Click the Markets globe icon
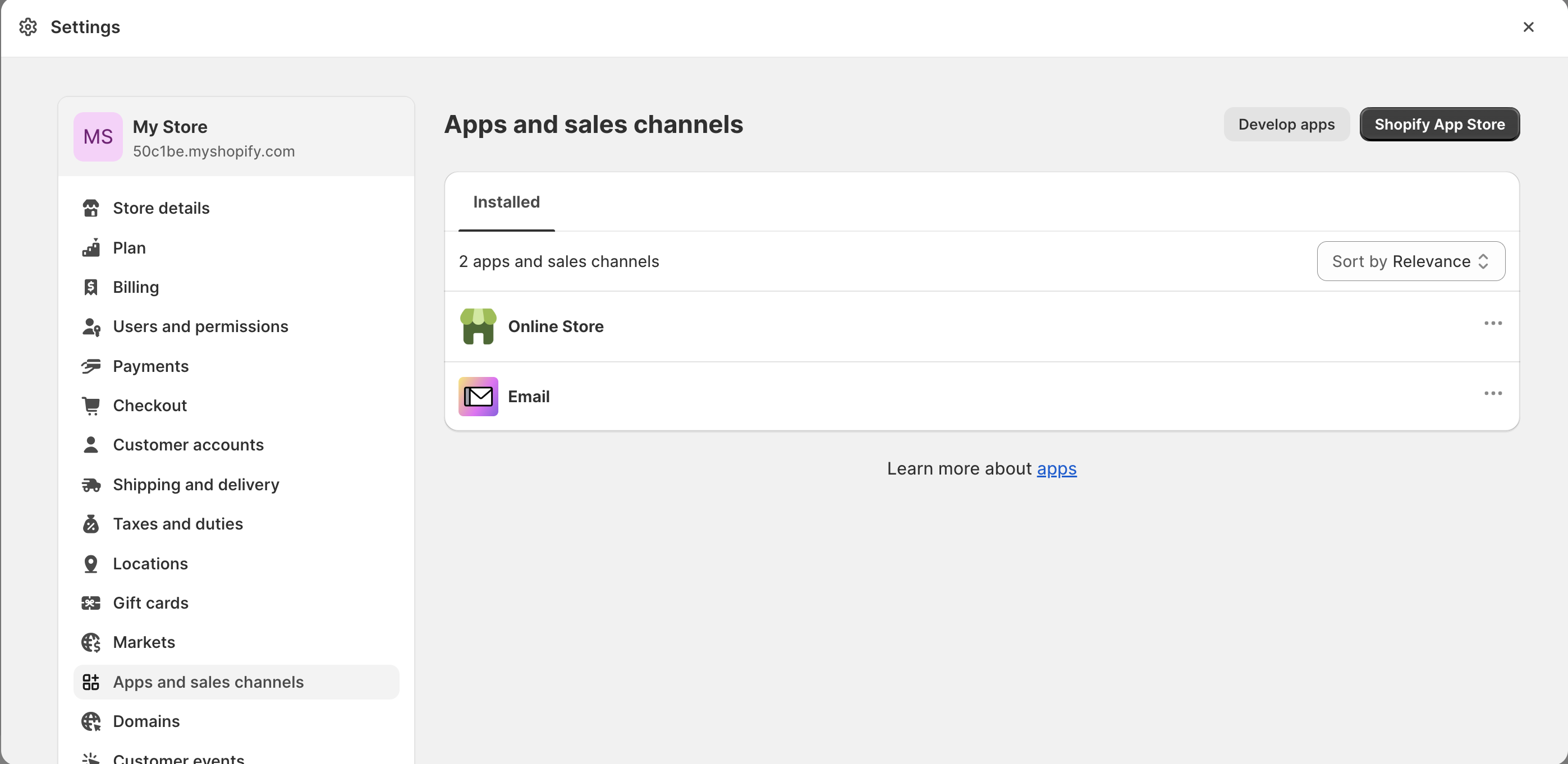1568x764 pixels. point(91,642)
